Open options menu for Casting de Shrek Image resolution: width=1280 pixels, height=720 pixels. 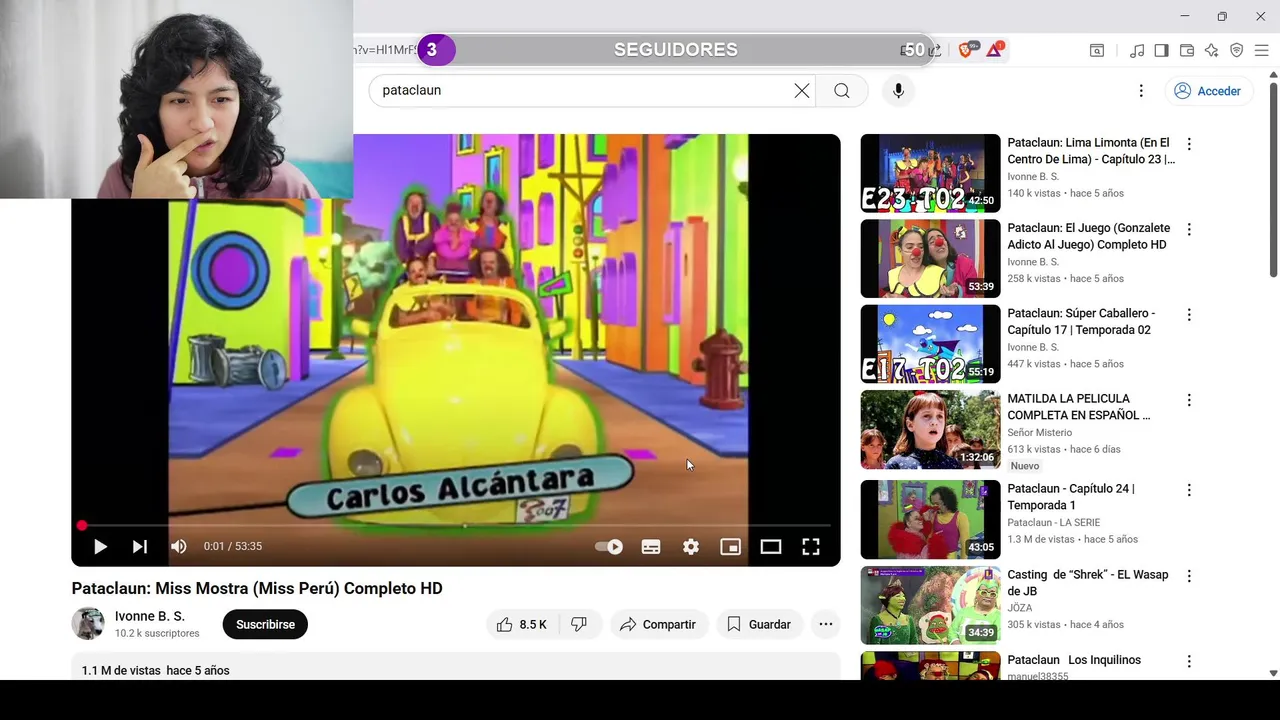pyautogui.click(x=1189, y=576)
